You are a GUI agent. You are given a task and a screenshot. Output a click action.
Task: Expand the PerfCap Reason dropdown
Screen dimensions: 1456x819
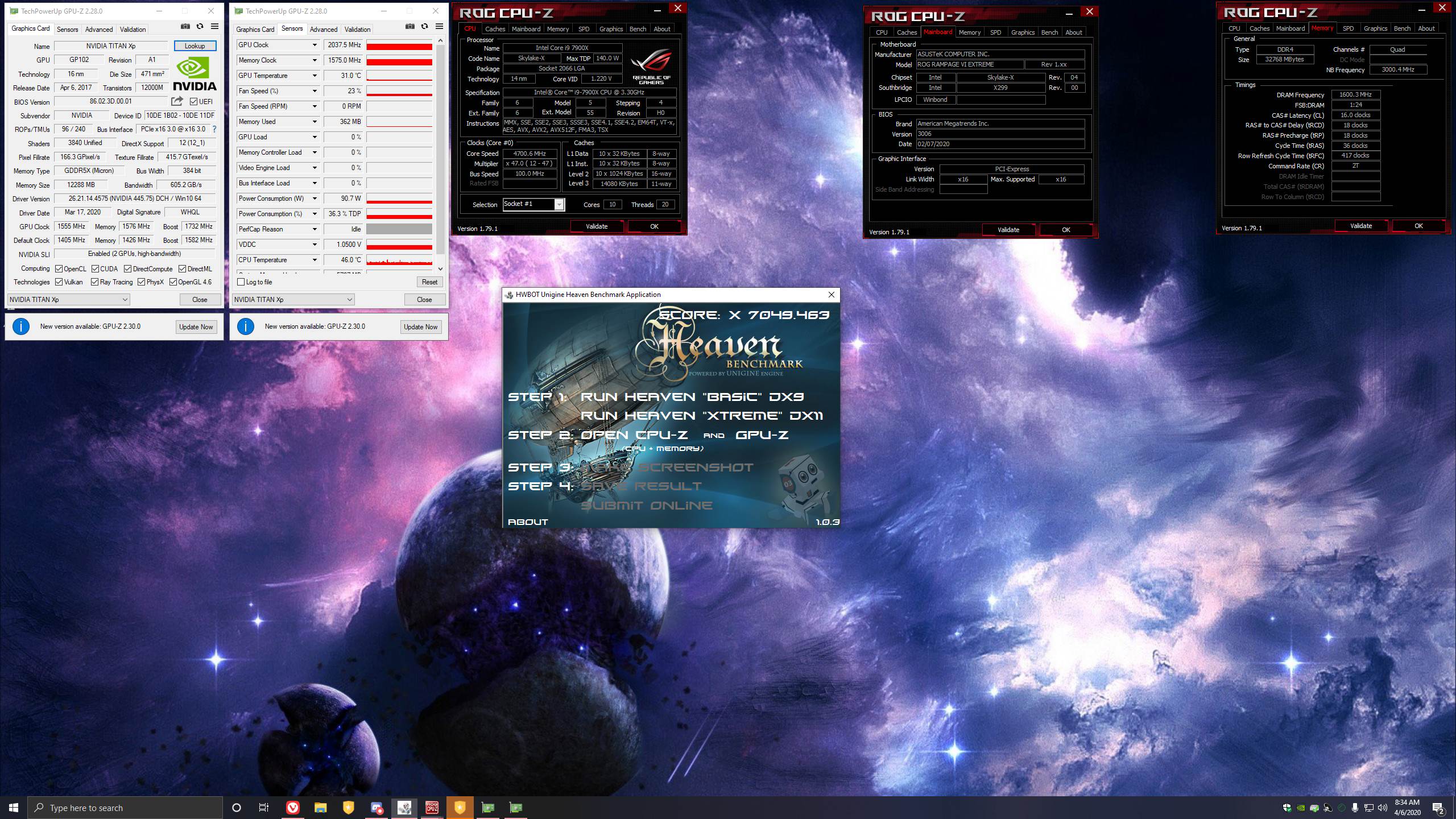[x=314, y=229]
